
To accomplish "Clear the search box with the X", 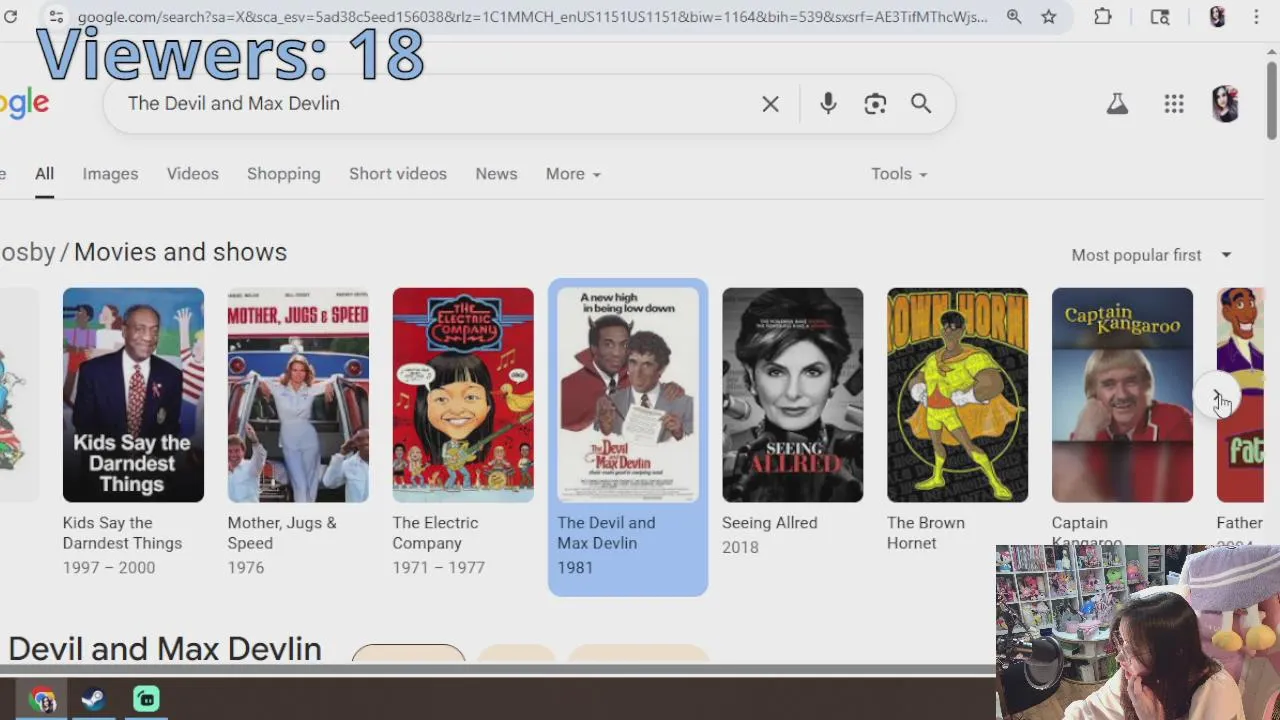I will (x=770, y=104).
